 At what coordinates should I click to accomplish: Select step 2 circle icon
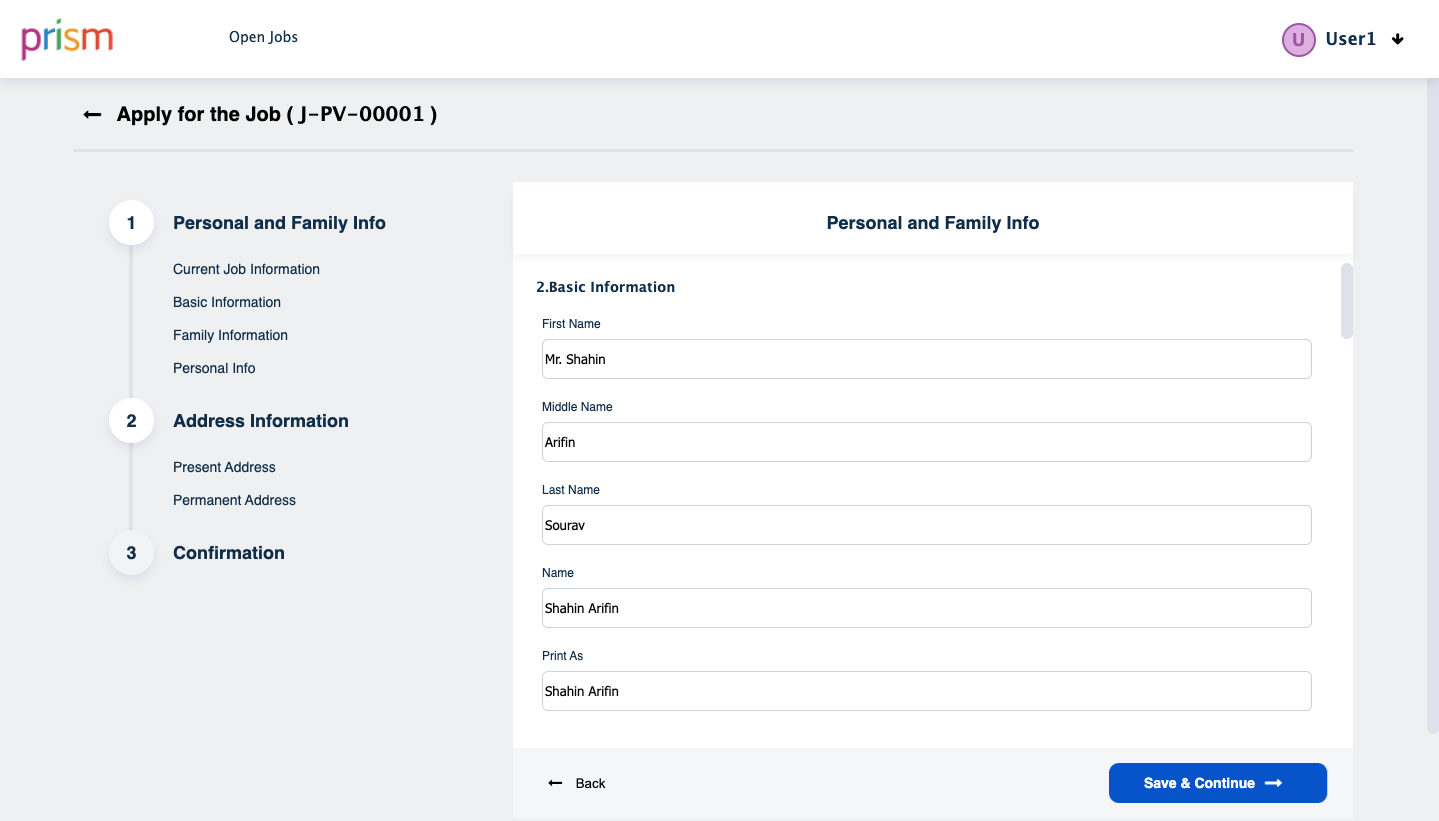pos(131,421)
